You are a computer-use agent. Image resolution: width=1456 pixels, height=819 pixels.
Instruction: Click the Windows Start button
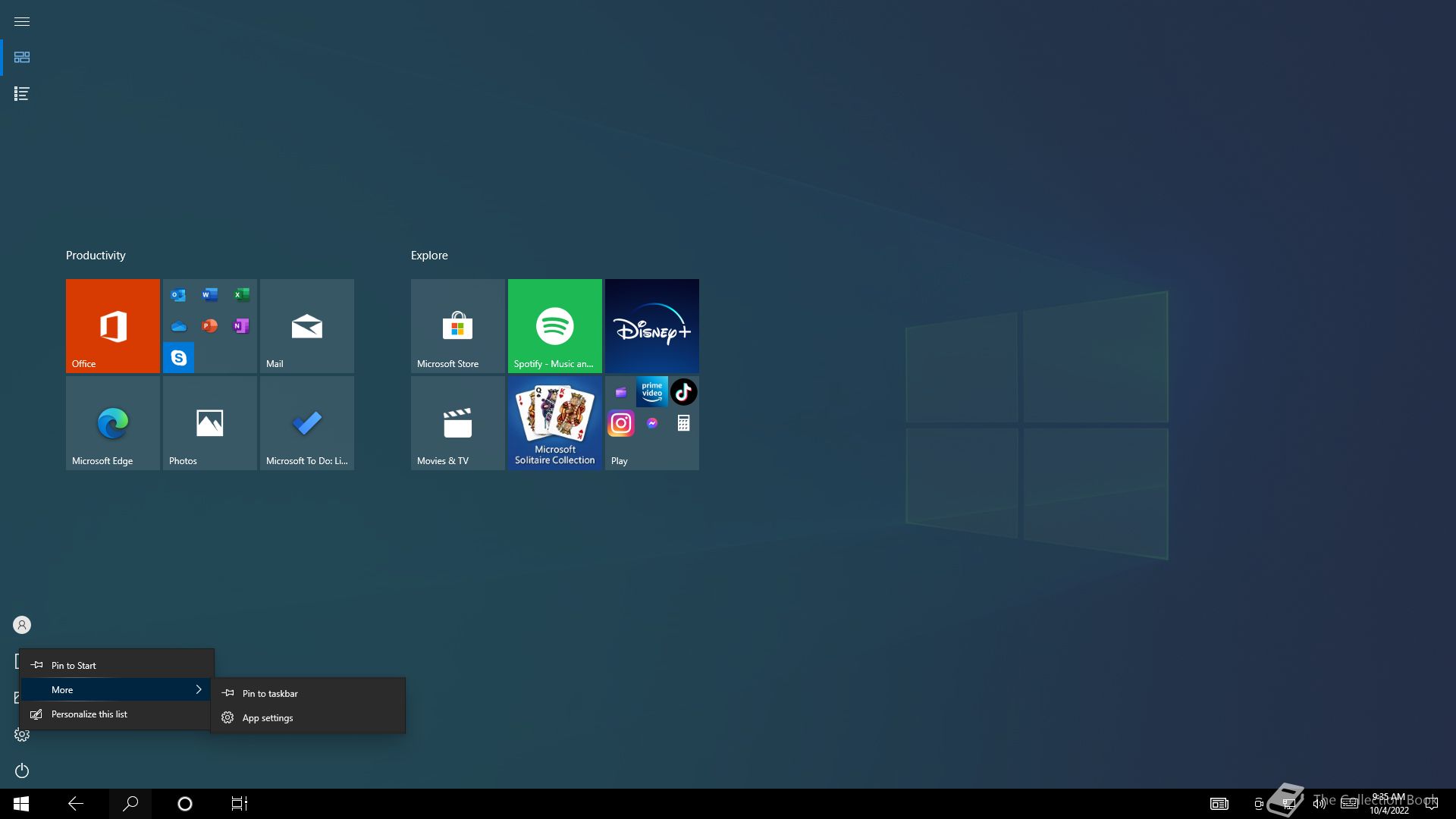point(21,804)
